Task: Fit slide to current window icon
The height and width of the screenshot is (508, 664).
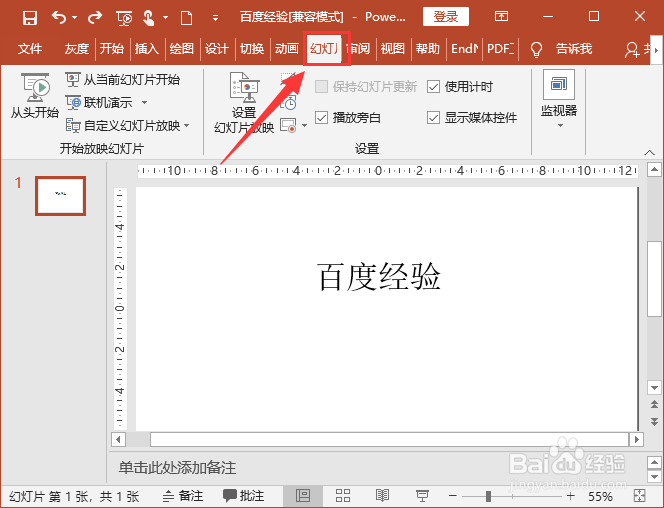Action: point(639,496)
